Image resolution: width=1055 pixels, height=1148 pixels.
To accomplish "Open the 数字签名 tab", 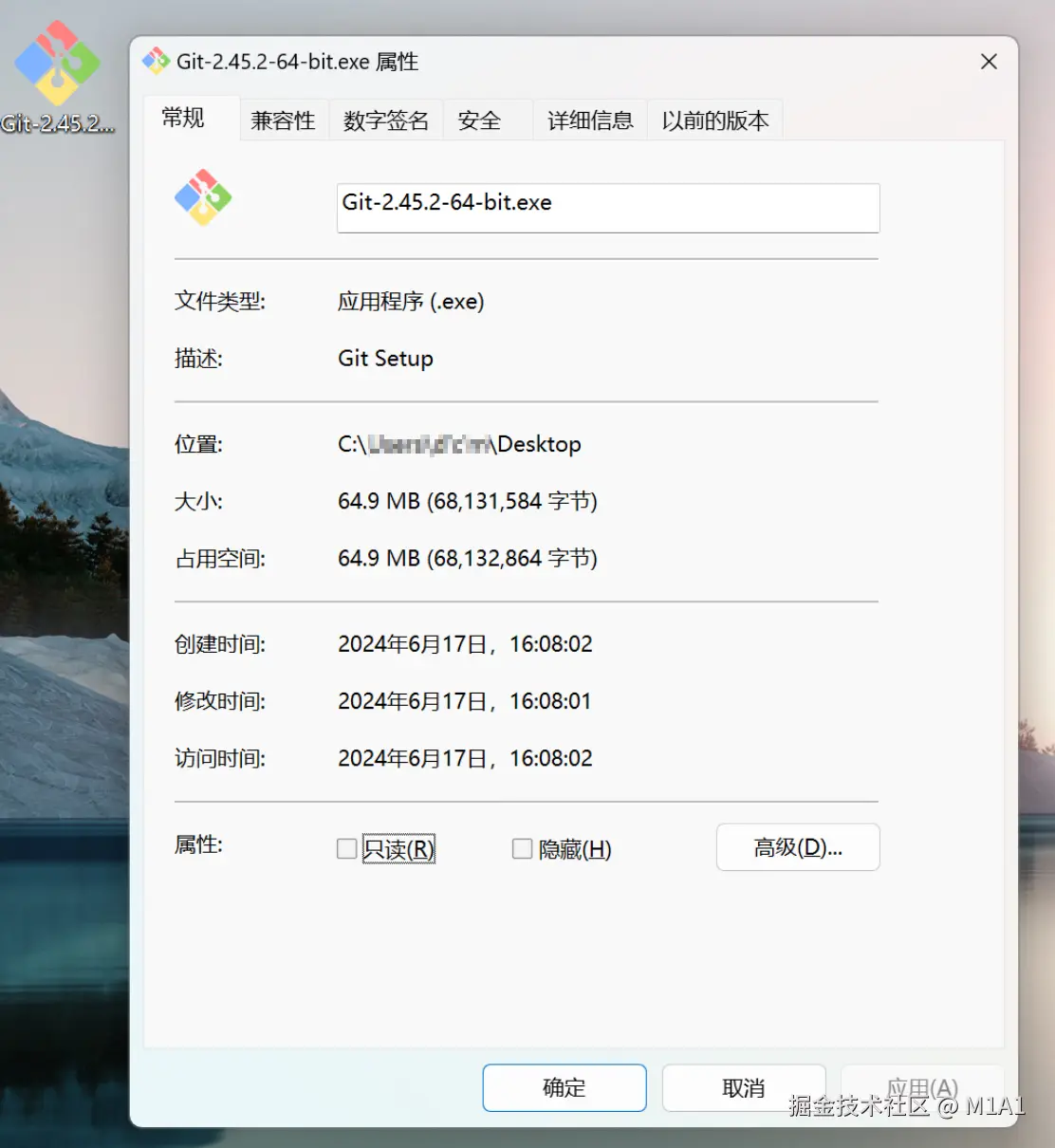I will (x=386, y=120).
